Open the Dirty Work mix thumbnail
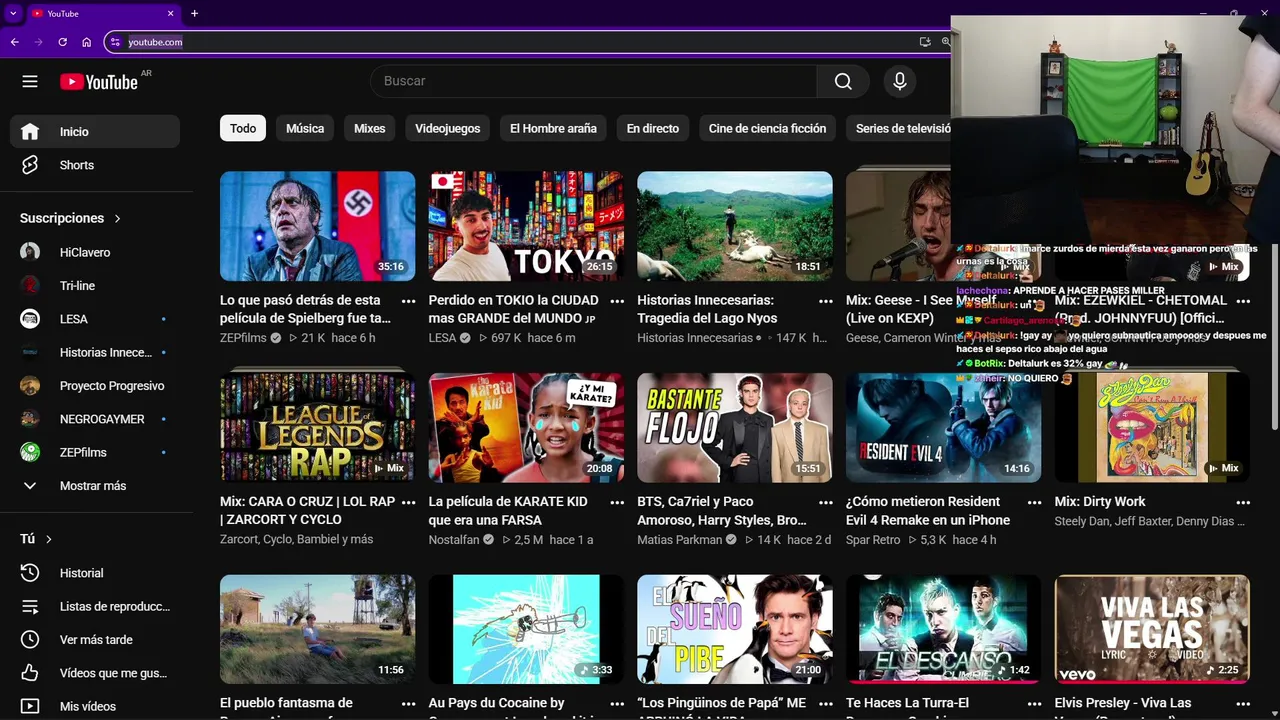Screen dimensions: 1280x720 [x=1152, y=428]
